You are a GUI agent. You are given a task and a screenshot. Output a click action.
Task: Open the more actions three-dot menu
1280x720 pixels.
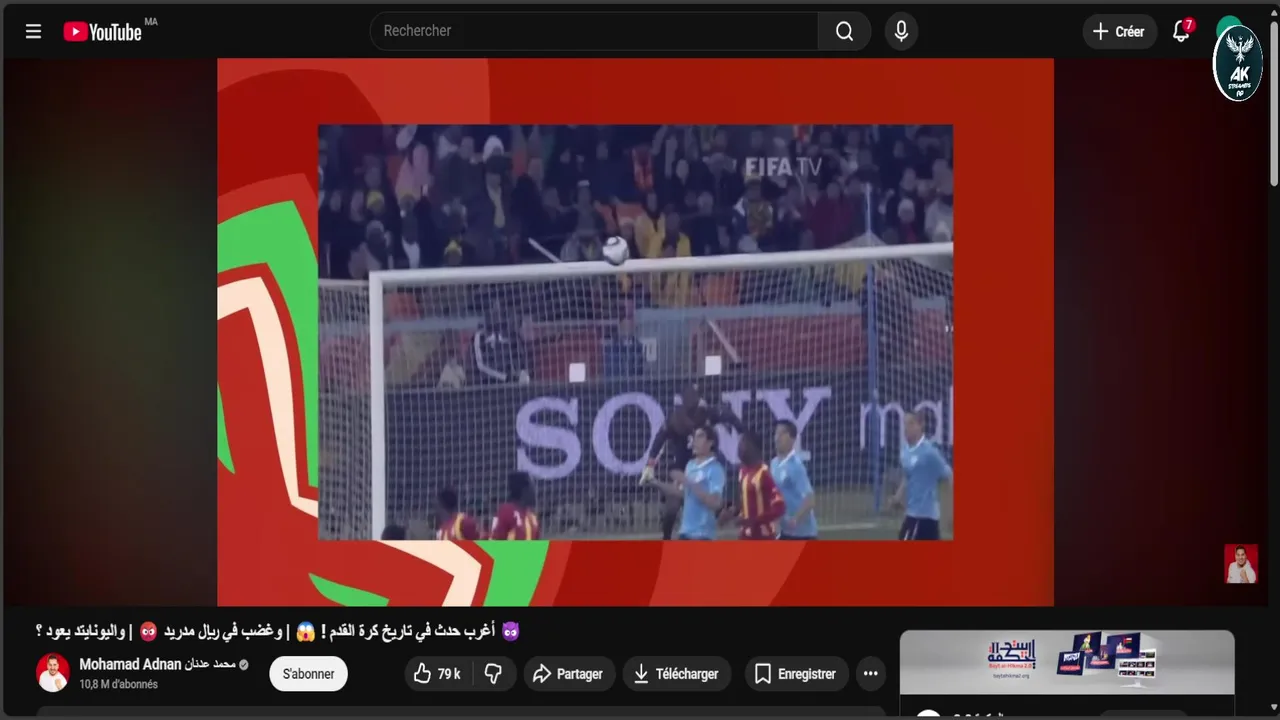tap(871, 674)
